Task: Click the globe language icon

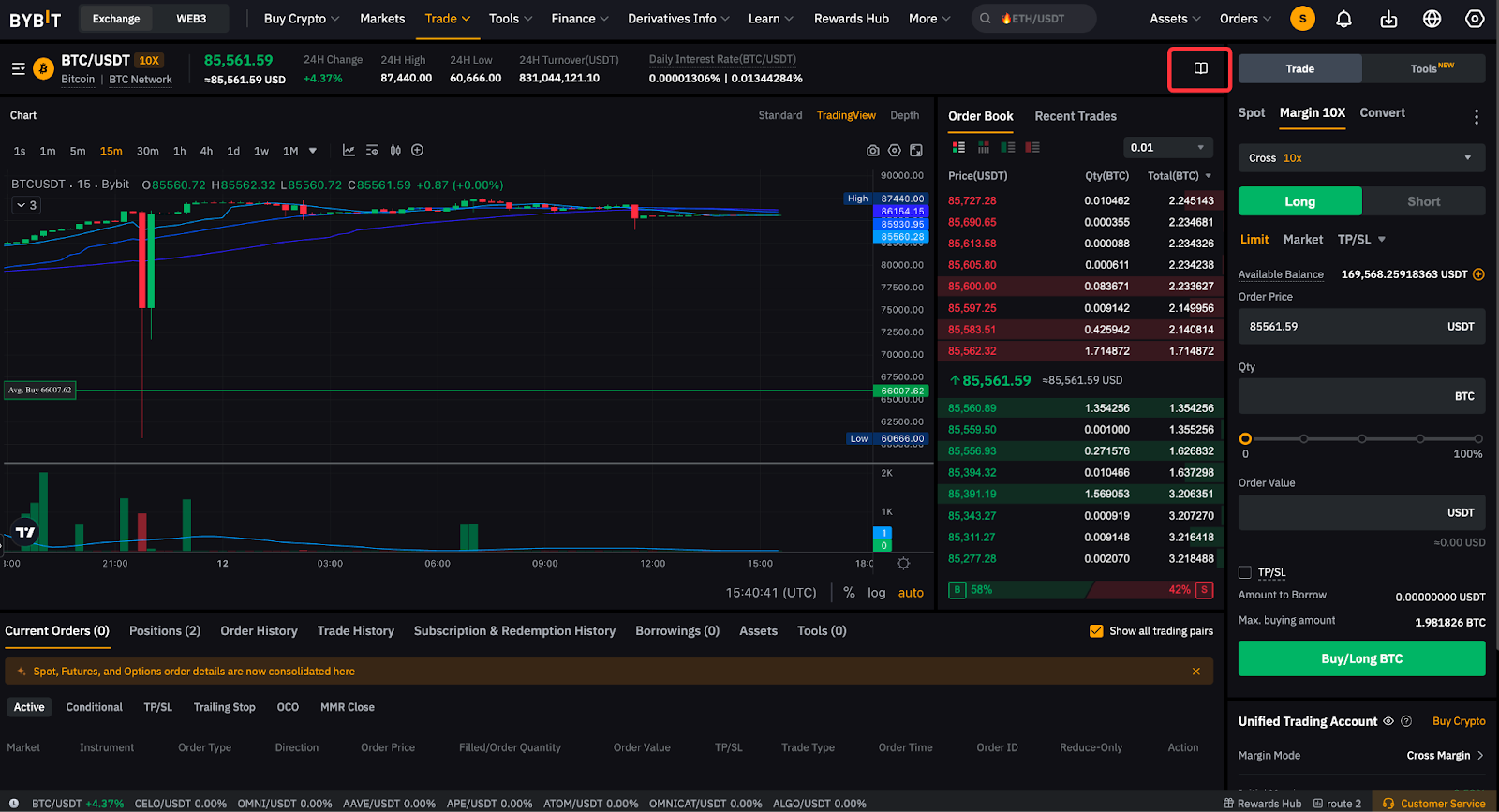Action: (x=1432, y=19)
